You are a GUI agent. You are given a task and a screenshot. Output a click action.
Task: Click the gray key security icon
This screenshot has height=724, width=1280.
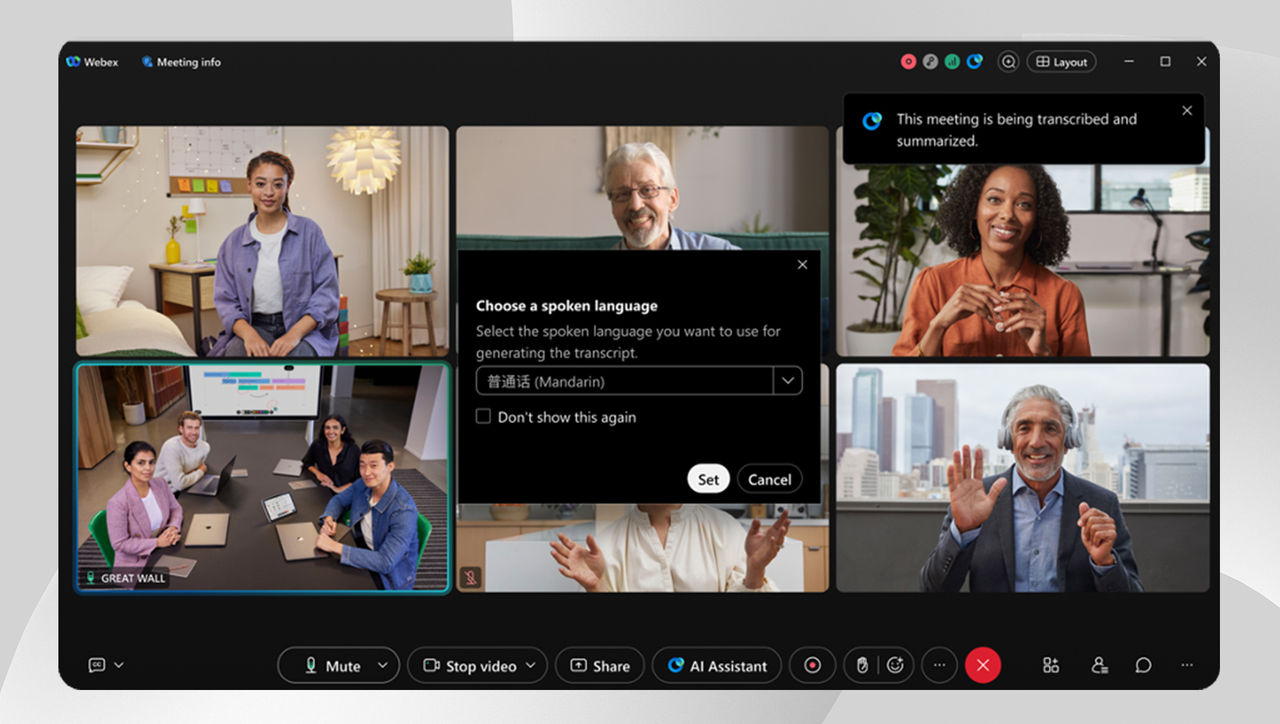tap(930, 62)
